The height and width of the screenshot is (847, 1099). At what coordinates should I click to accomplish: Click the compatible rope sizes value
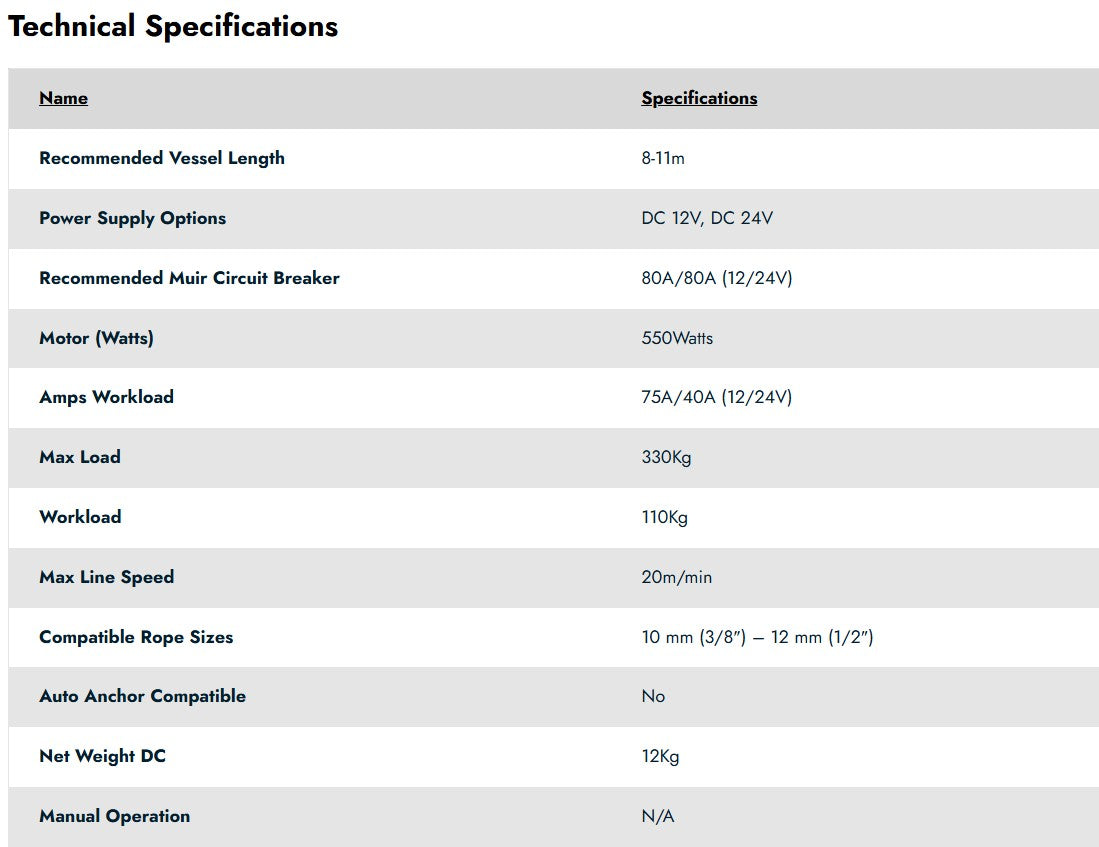[x=757, y=637]
